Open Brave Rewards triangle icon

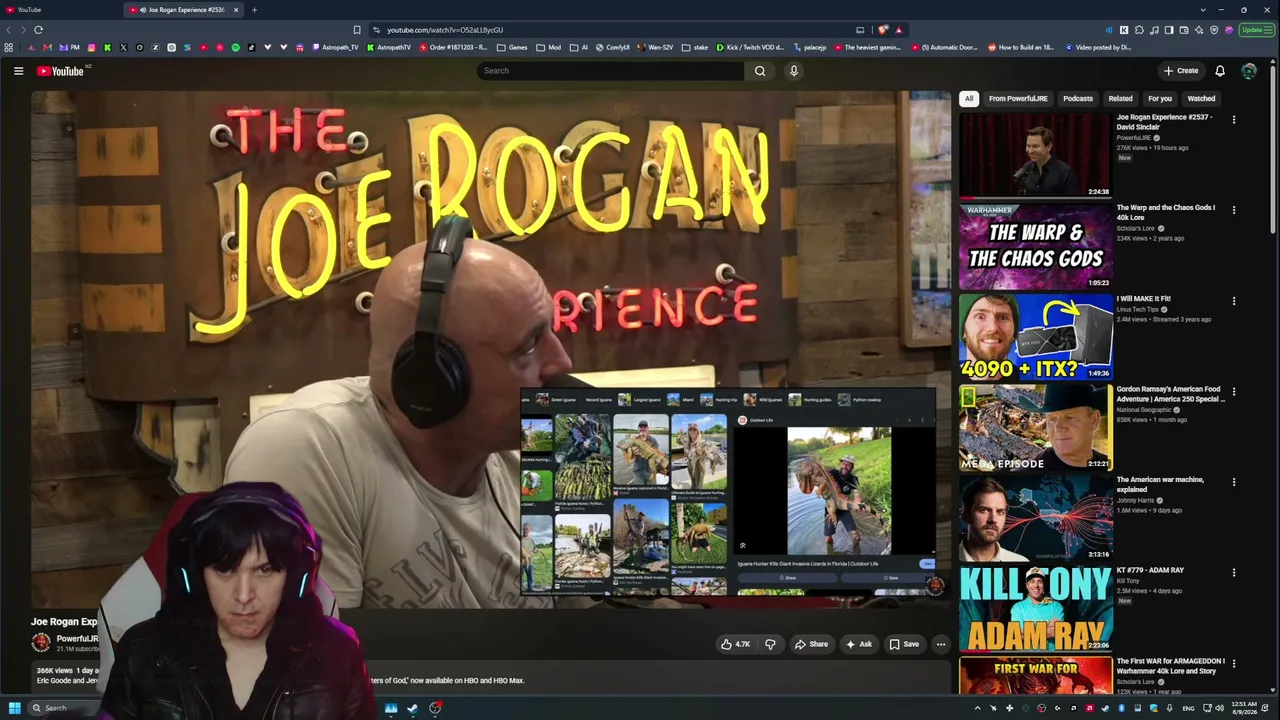click(899, 30)
